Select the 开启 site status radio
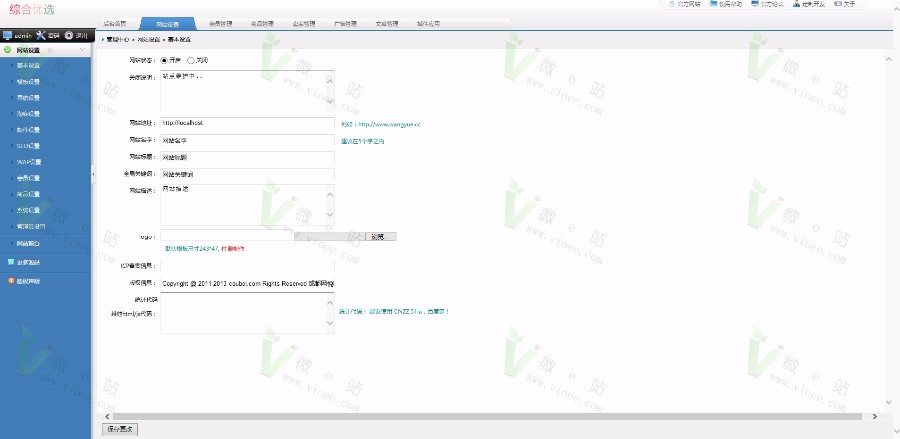The height and width of the screenshot is (439, 900). point(164,60)
